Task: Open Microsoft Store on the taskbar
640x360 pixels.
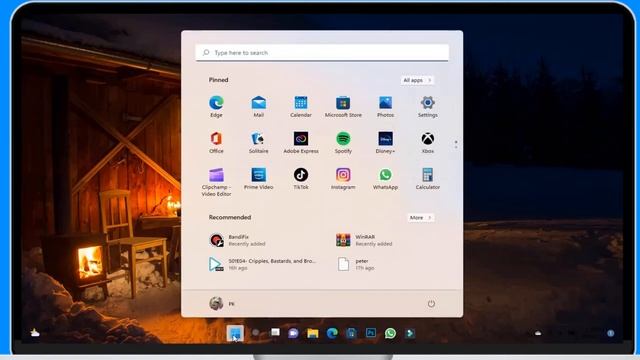Action: tap(351, 333)
